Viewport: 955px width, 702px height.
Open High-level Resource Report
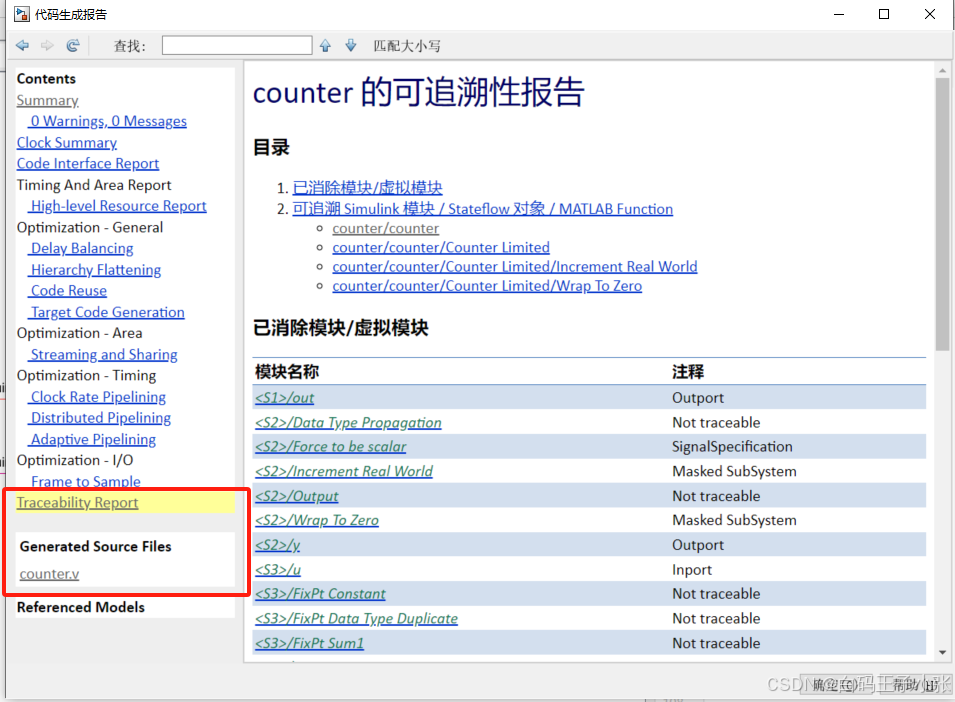[x=119, y=206]
